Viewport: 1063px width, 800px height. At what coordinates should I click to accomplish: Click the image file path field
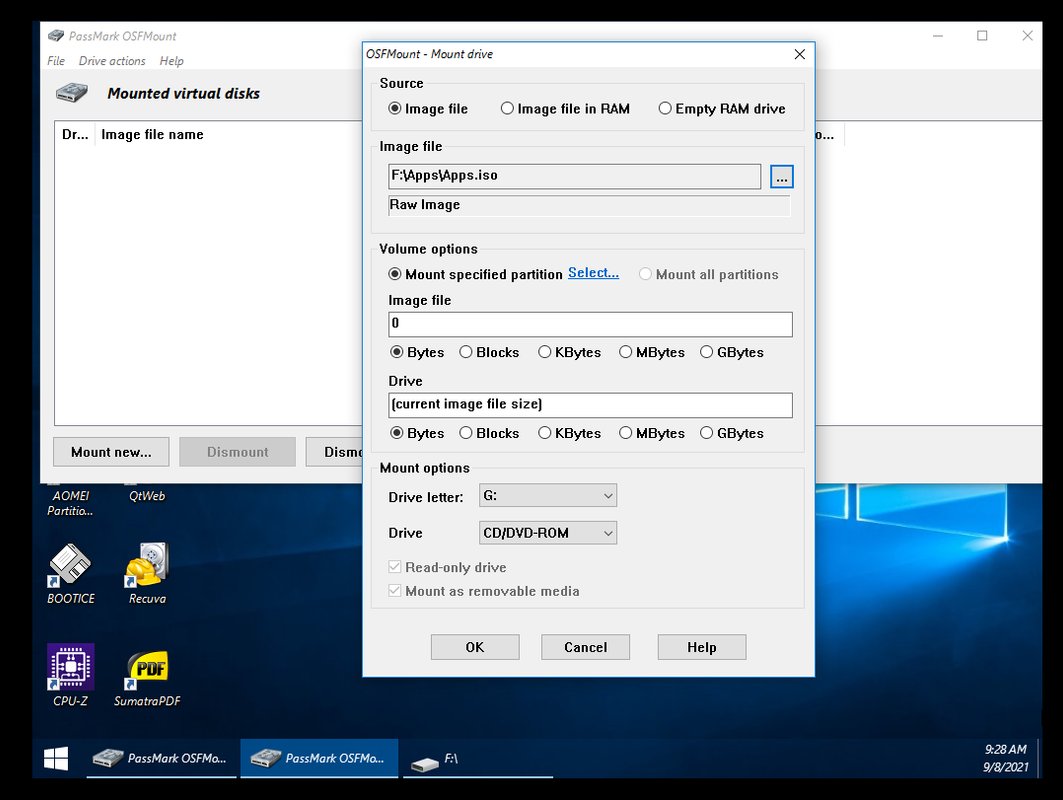(x=575, y=176)
